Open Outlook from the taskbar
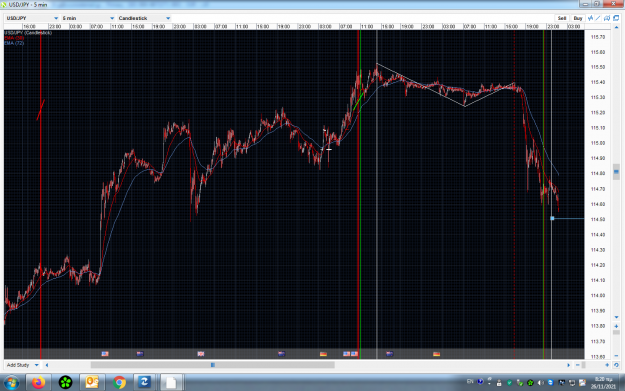Viewport: 625px width, 391px height. click(92, 382)
